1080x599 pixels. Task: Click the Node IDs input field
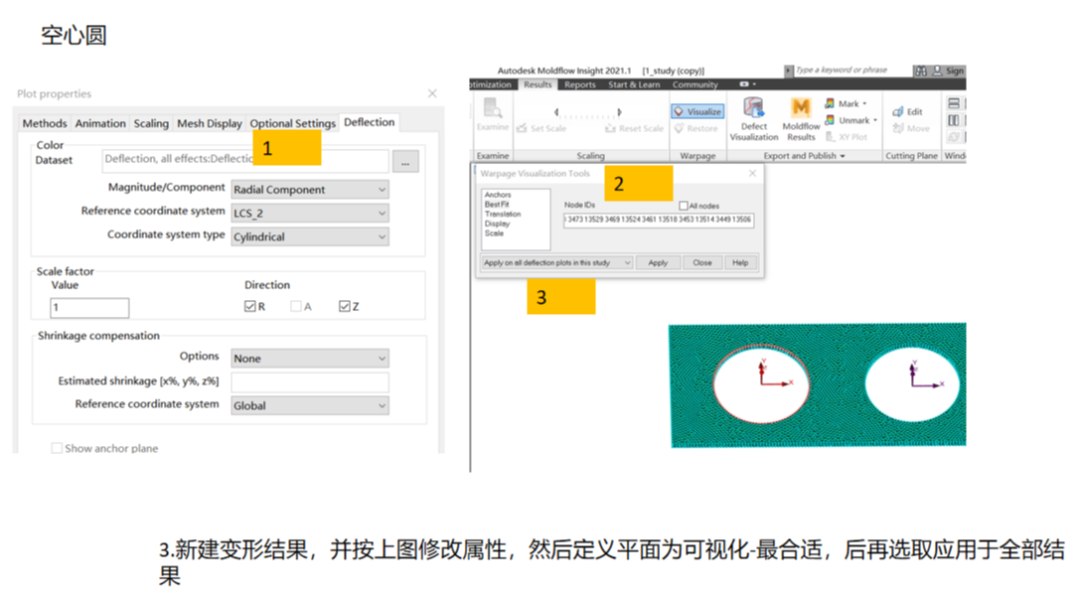658,220
